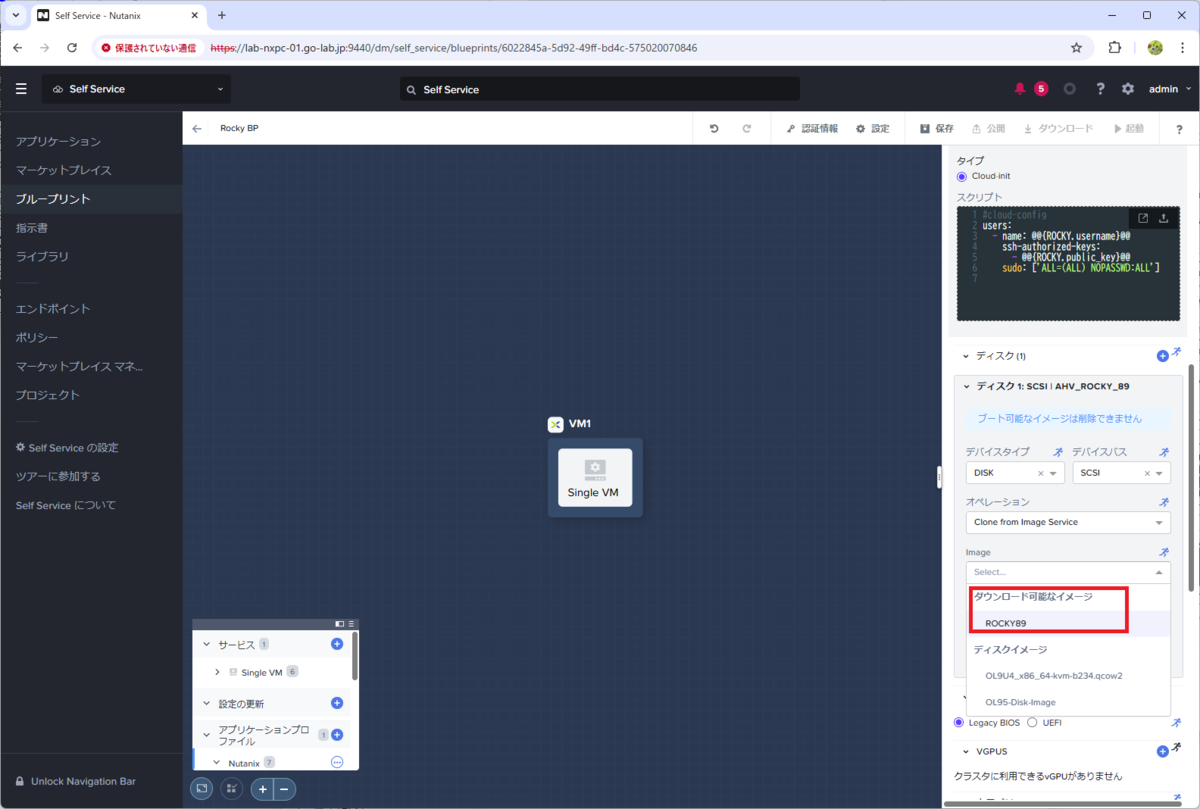1200x809 pixels.
Task: Click the browser address bar
Action: click(x=590, y=47)
